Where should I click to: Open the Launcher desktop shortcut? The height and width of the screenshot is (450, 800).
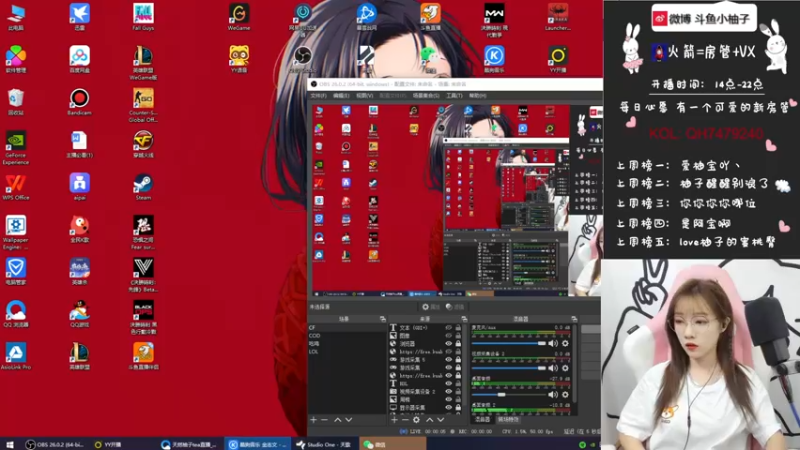558,17
